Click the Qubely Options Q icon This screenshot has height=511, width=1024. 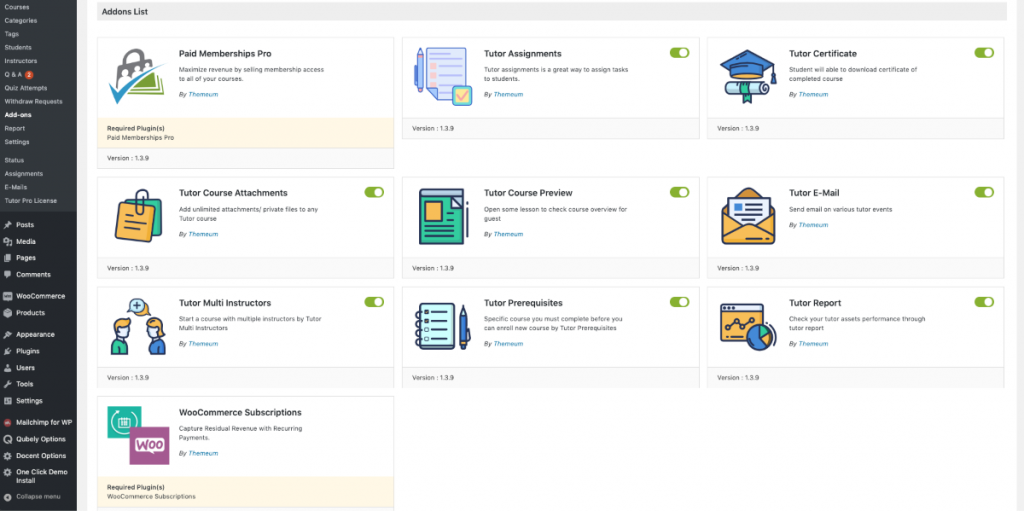coord(8,439)
